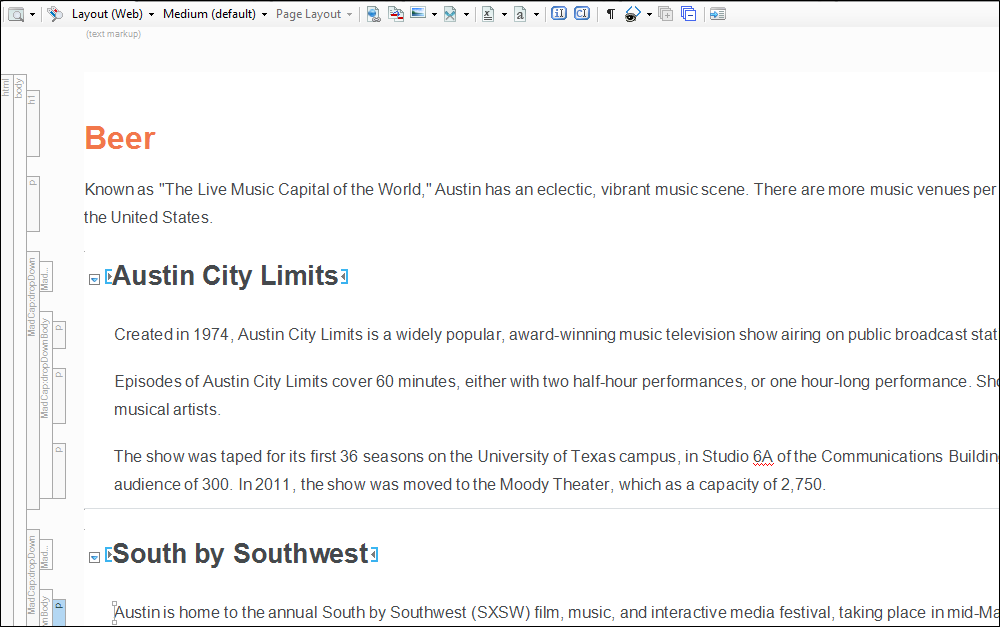Select the Mad... bar beside Austin City Limits heading
The height and width of the screenshot is (627, 1000).
(46, 277)
